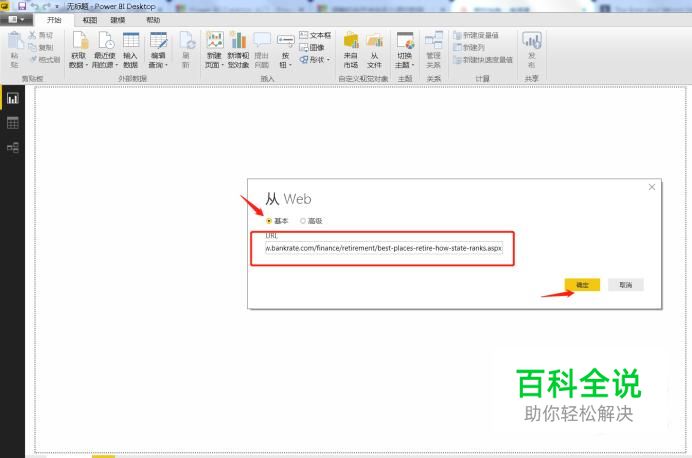Screen dimensions: 692x458
Task: Click New Measure (新建度量值) icon
Action: coord(457,35)
